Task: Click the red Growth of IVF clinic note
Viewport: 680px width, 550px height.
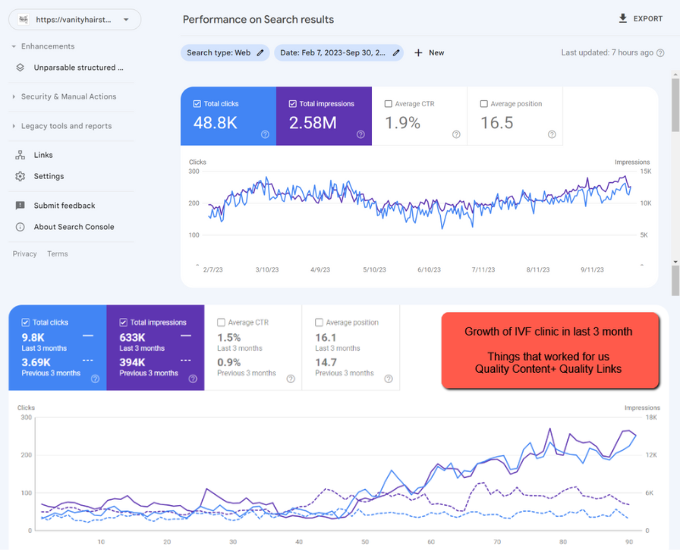Action: [550, 350]
